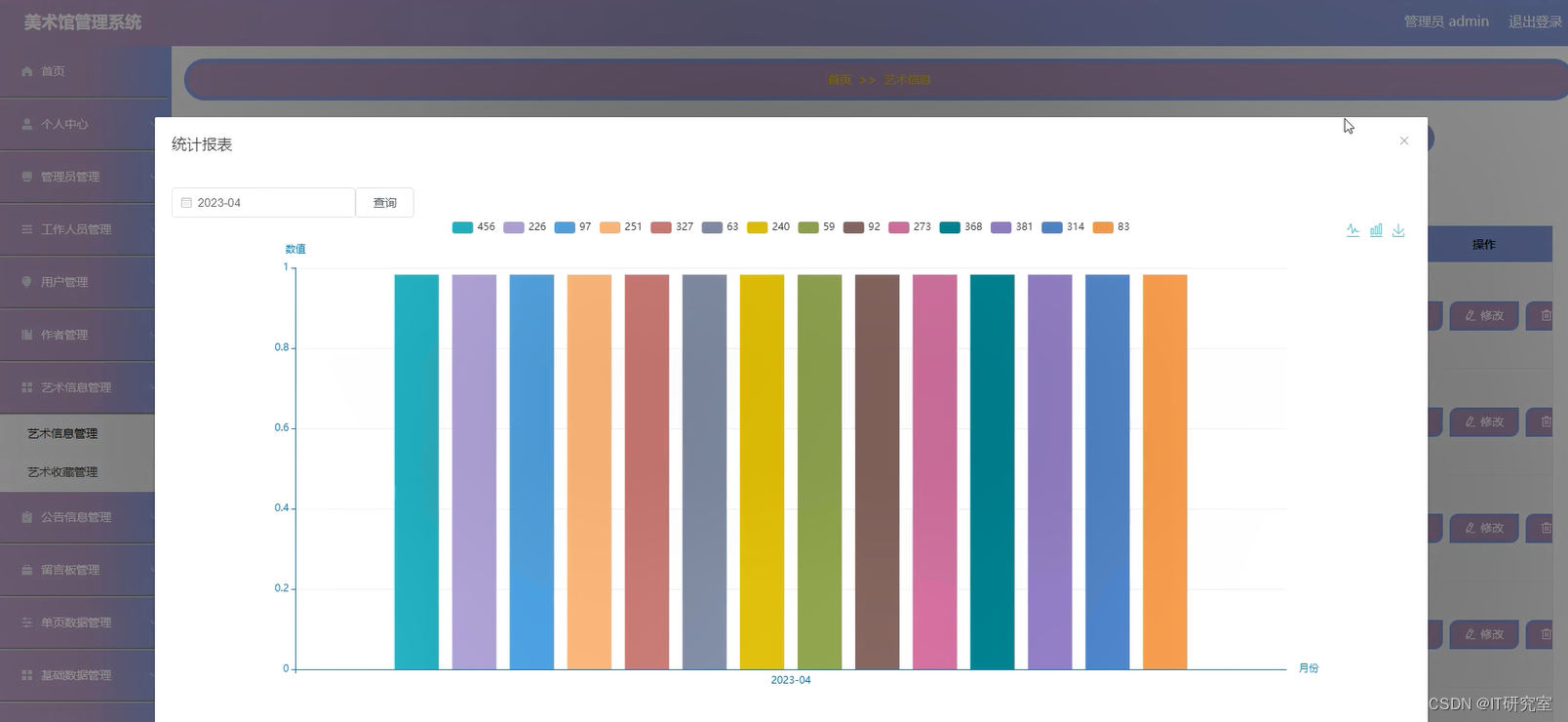Click the orange last bar in chart
1568x722 pixels.
(x=1164, y=472)
